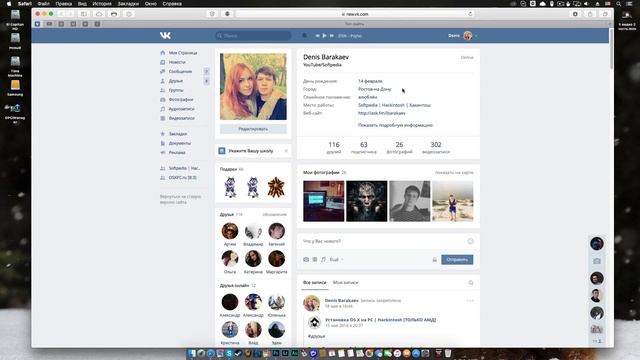Click the Укажите Вашу школу prompt
The width and height of the screenshot is (640, 360).
(x=251, y=151)
